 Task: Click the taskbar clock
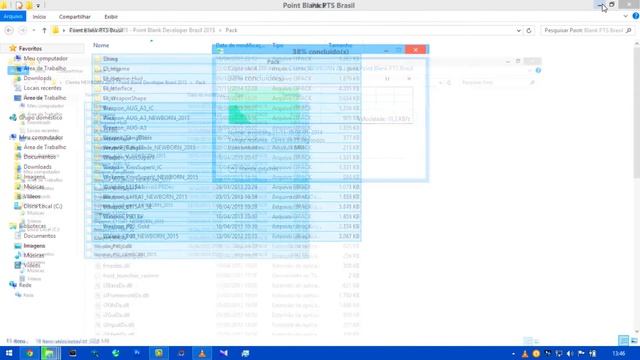pyautogui.click(x=619, y=353)
